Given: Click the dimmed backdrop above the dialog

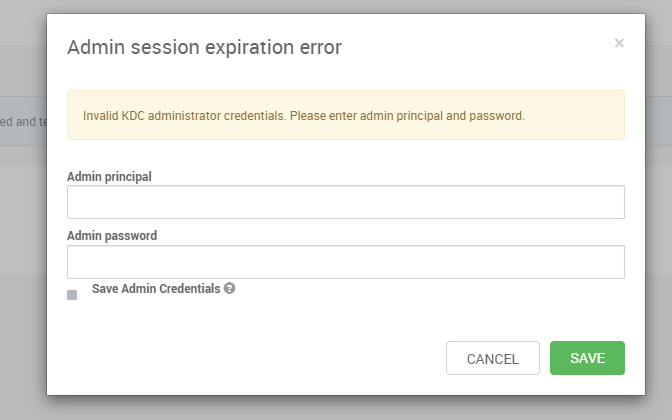Looking at the screenshot, I should (x=336, y=6).
